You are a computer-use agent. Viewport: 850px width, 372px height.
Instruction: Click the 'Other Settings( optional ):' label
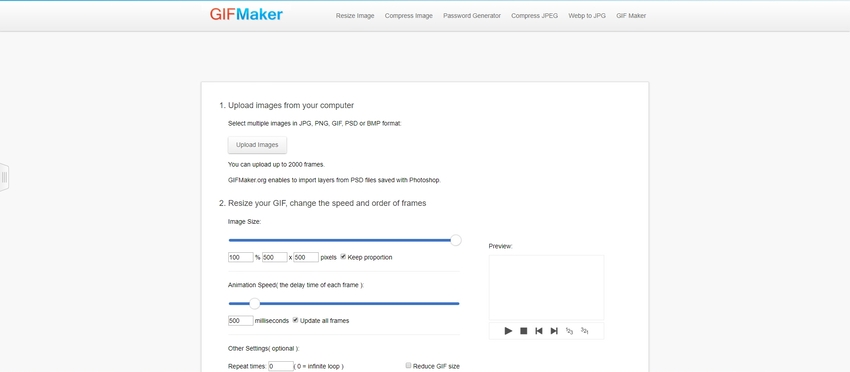click(264, 349)
